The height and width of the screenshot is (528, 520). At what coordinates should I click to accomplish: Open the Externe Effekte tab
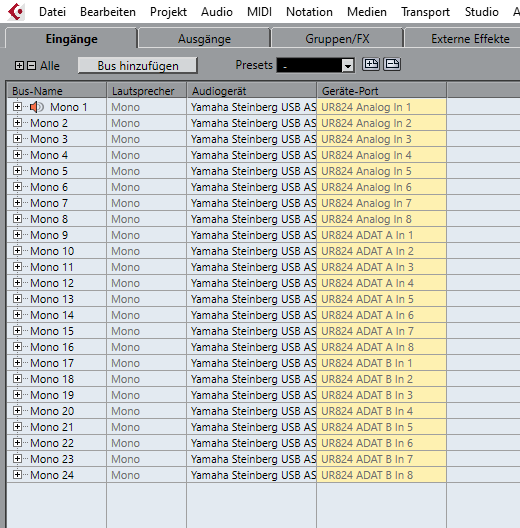[470, 38]
